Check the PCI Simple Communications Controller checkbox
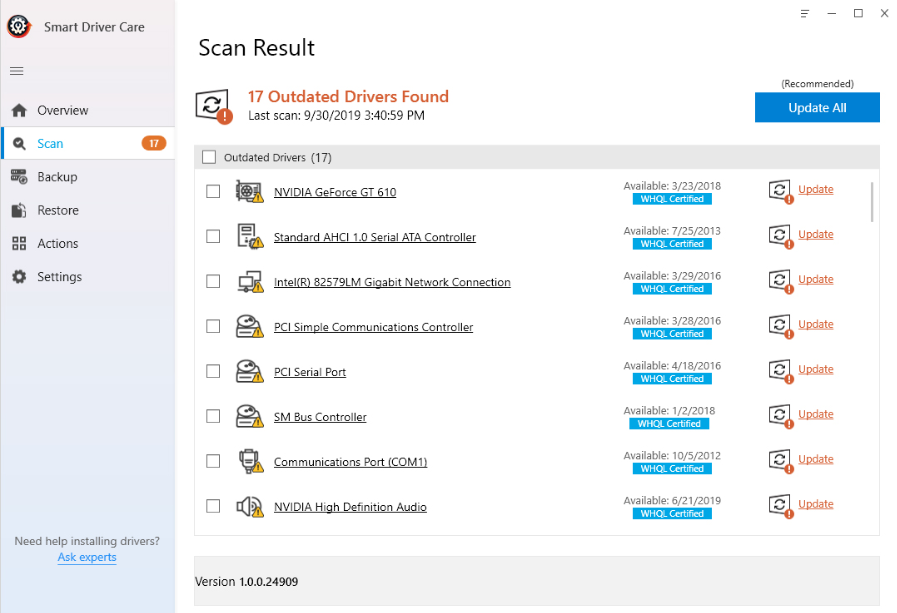This screenshot has height=613, width=897. point(213,327)
